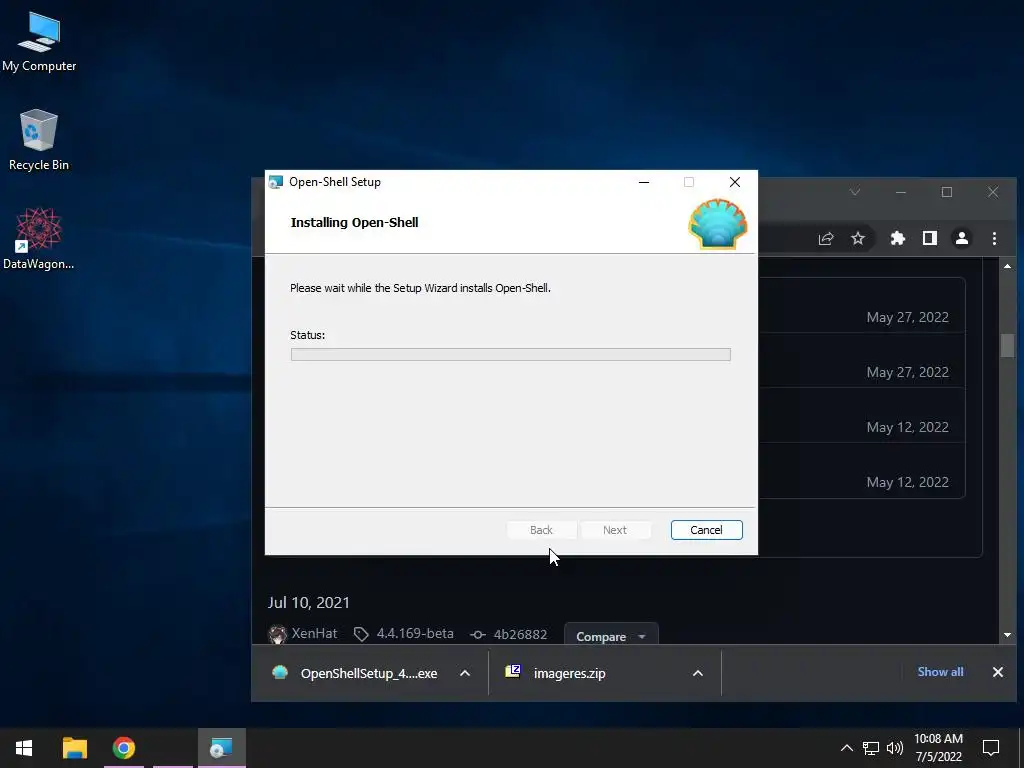Open the My Computer desktop icon
1024x768 pixels.
click(39, 42)
